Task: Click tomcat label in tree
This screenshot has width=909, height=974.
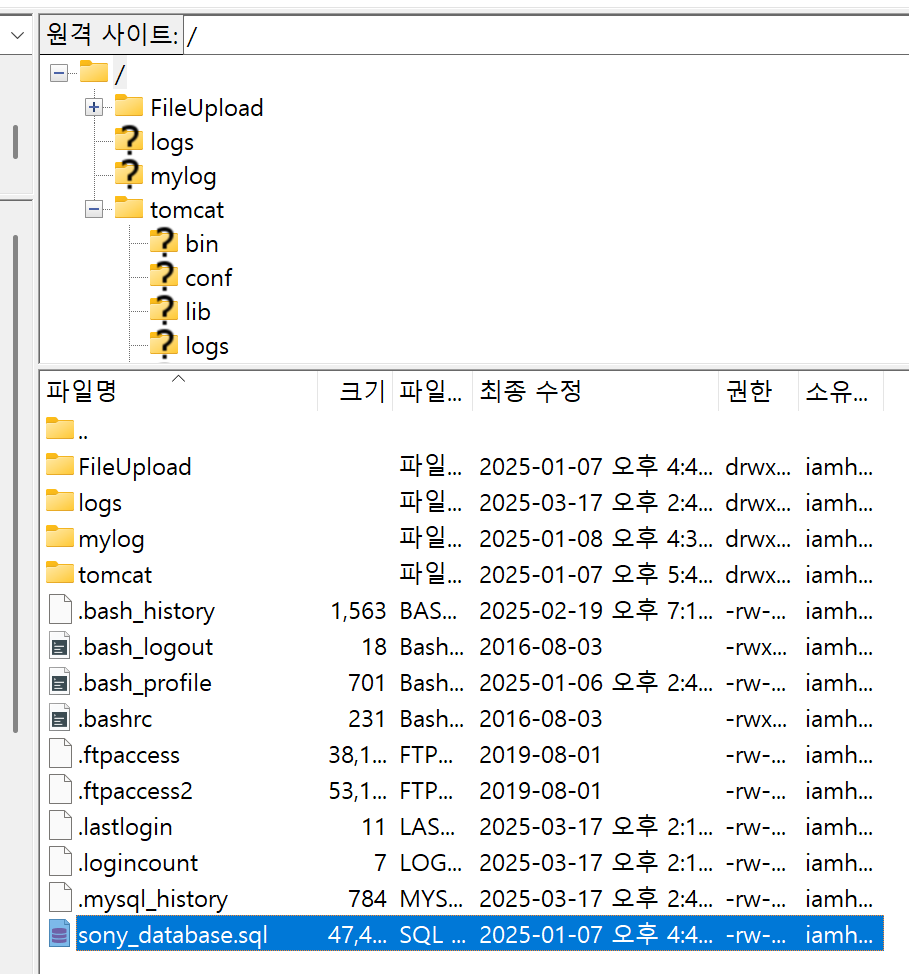Action: pyautogui.click(x=187, y=210)
